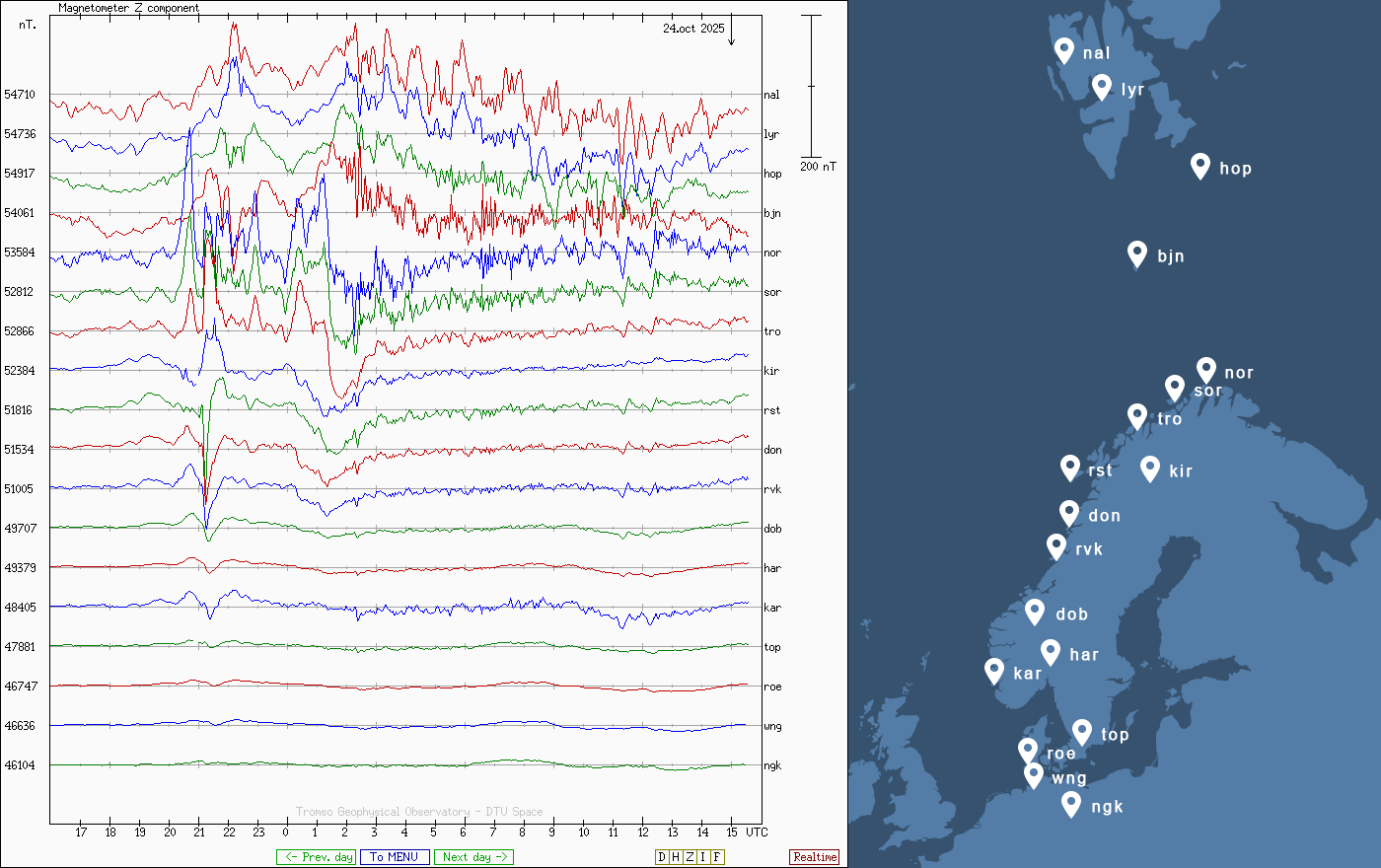The width and height of the screenshot is (1381, 868).
Task: Select baseline value 52384
Action: [x=19, y=371]
